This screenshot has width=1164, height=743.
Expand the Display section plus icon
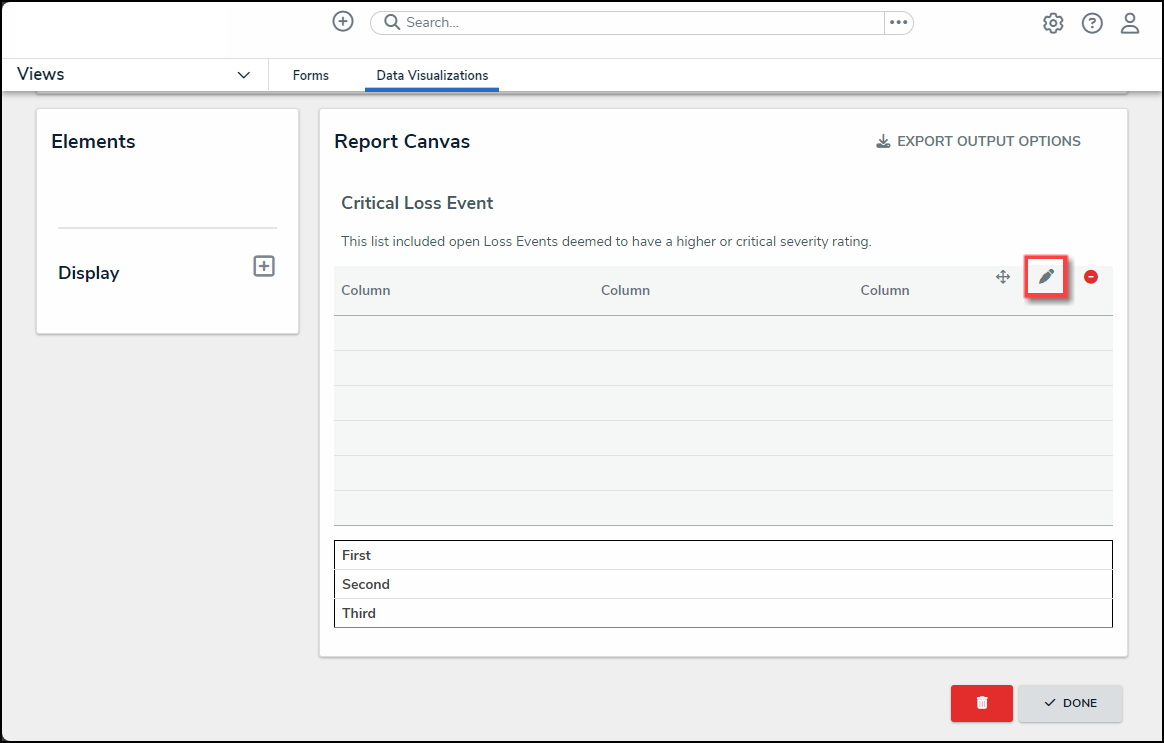(x=264, y=266)
